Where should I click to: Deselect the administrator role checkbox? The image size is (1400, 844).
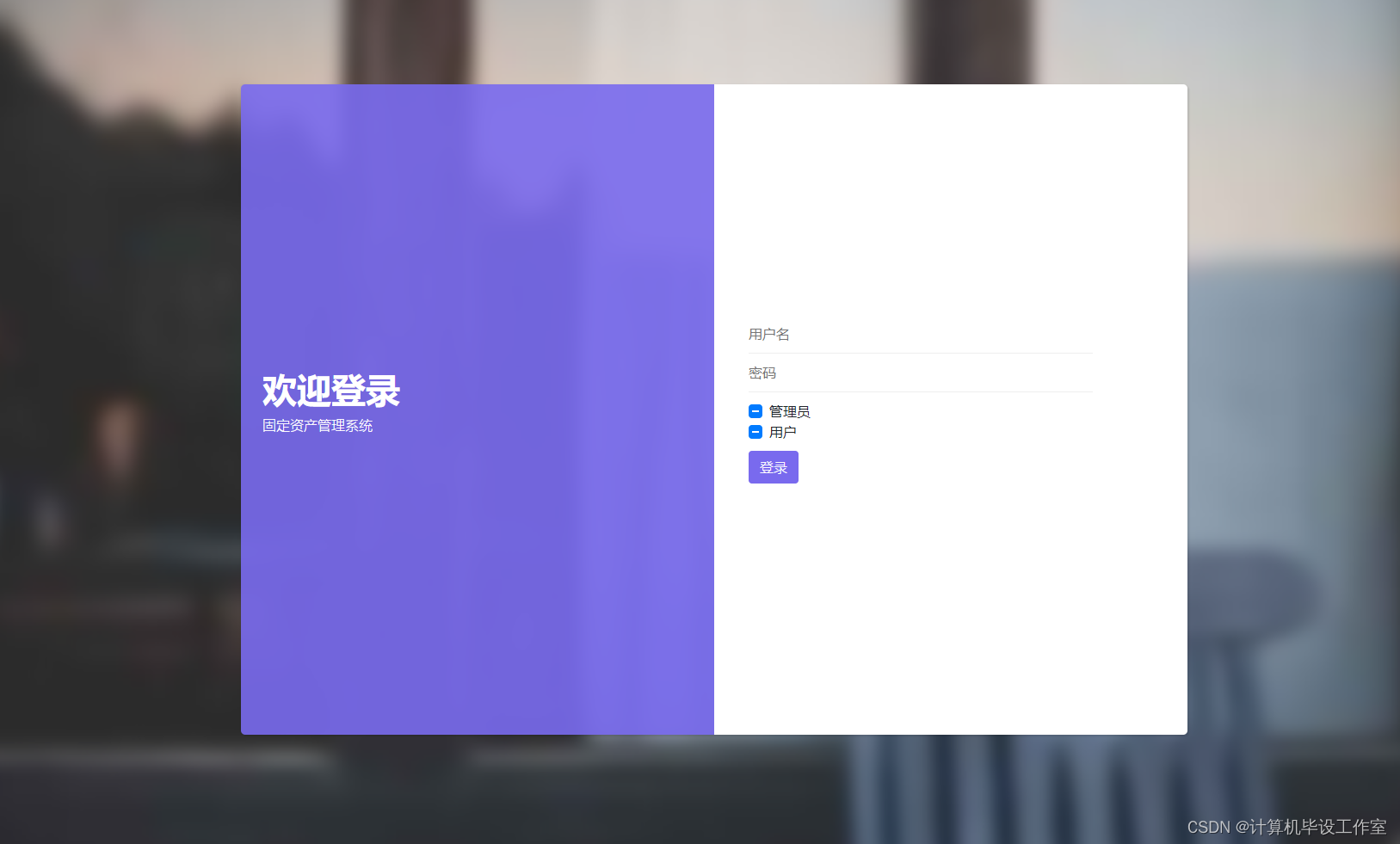pos(756,411)
